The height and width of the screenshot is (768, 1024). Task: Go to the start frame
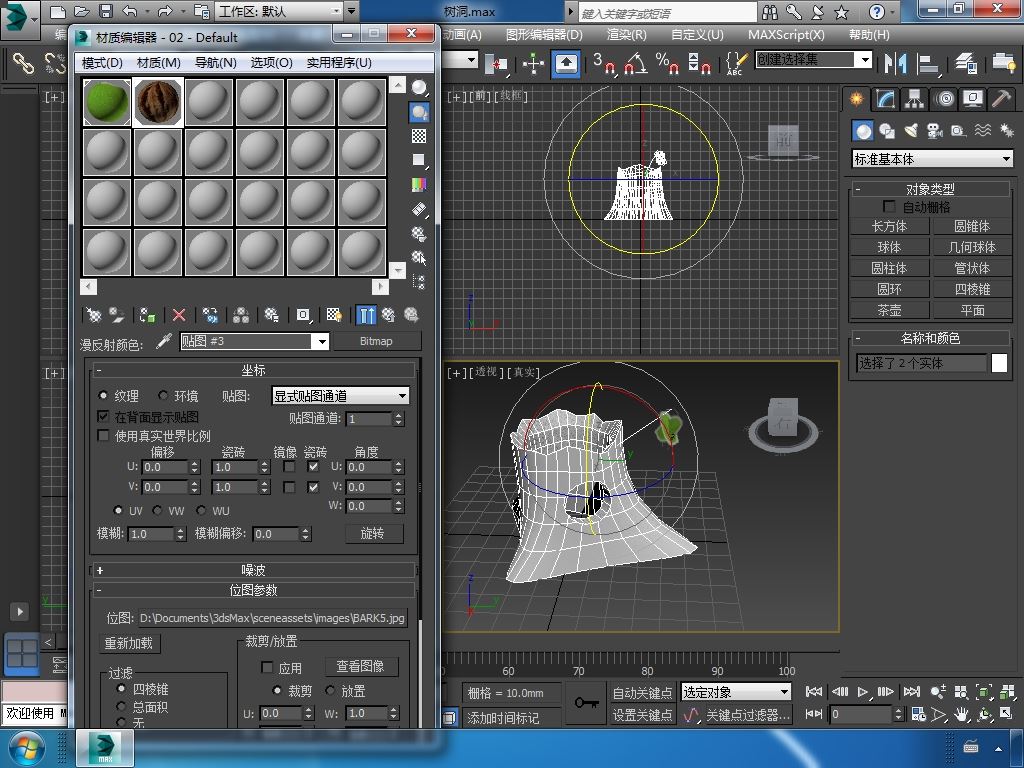tap(814, 692)
